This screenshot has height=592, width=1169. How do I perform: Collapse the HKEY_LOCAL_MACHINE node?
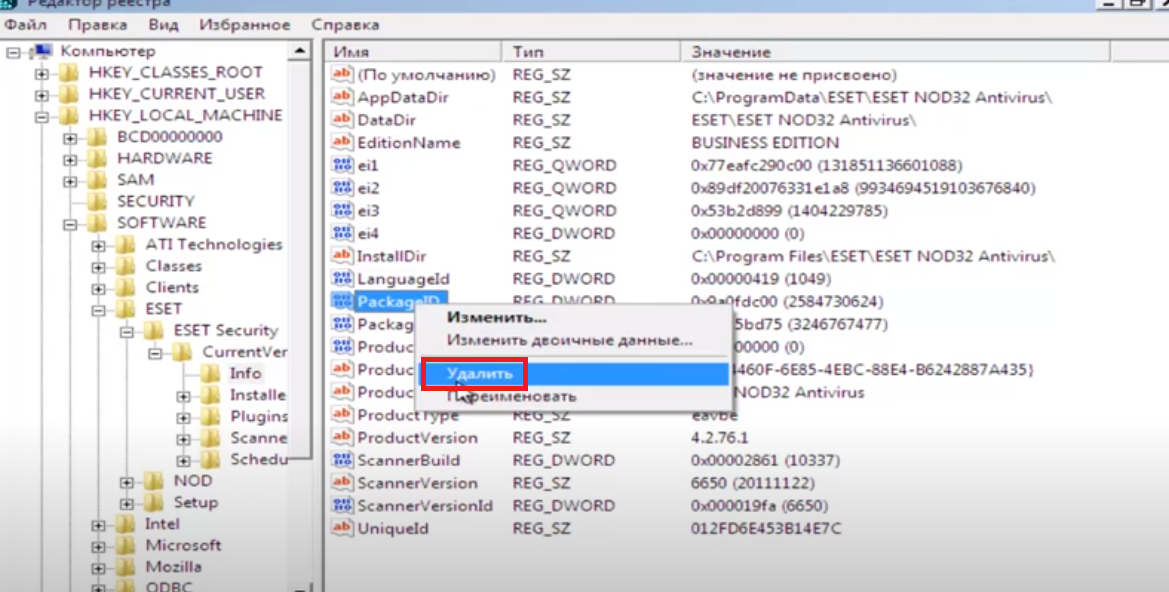tap(42, 117)
